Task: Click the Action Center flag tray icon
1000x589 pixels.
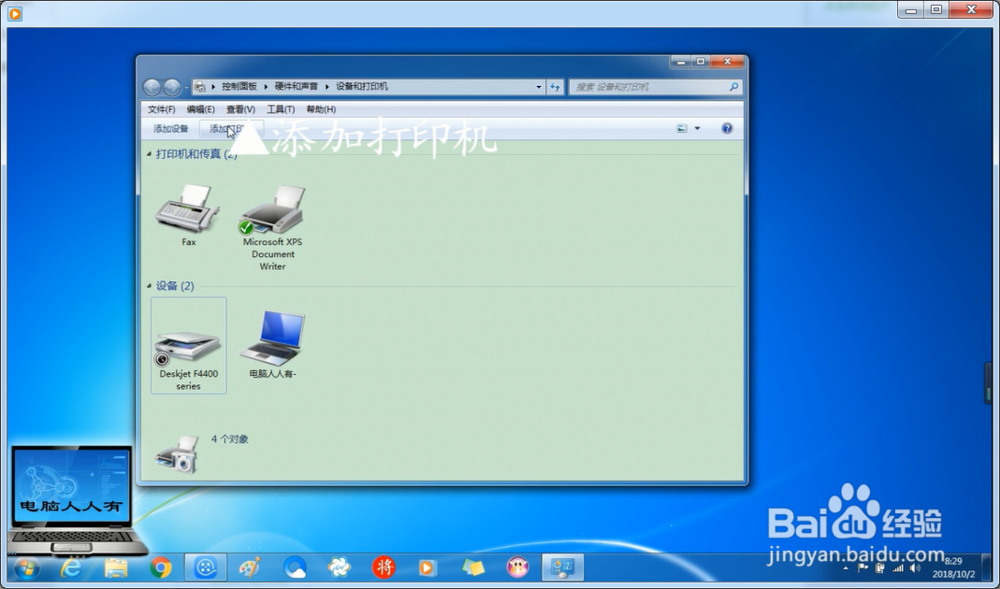Action: click(x=862, y=568)
